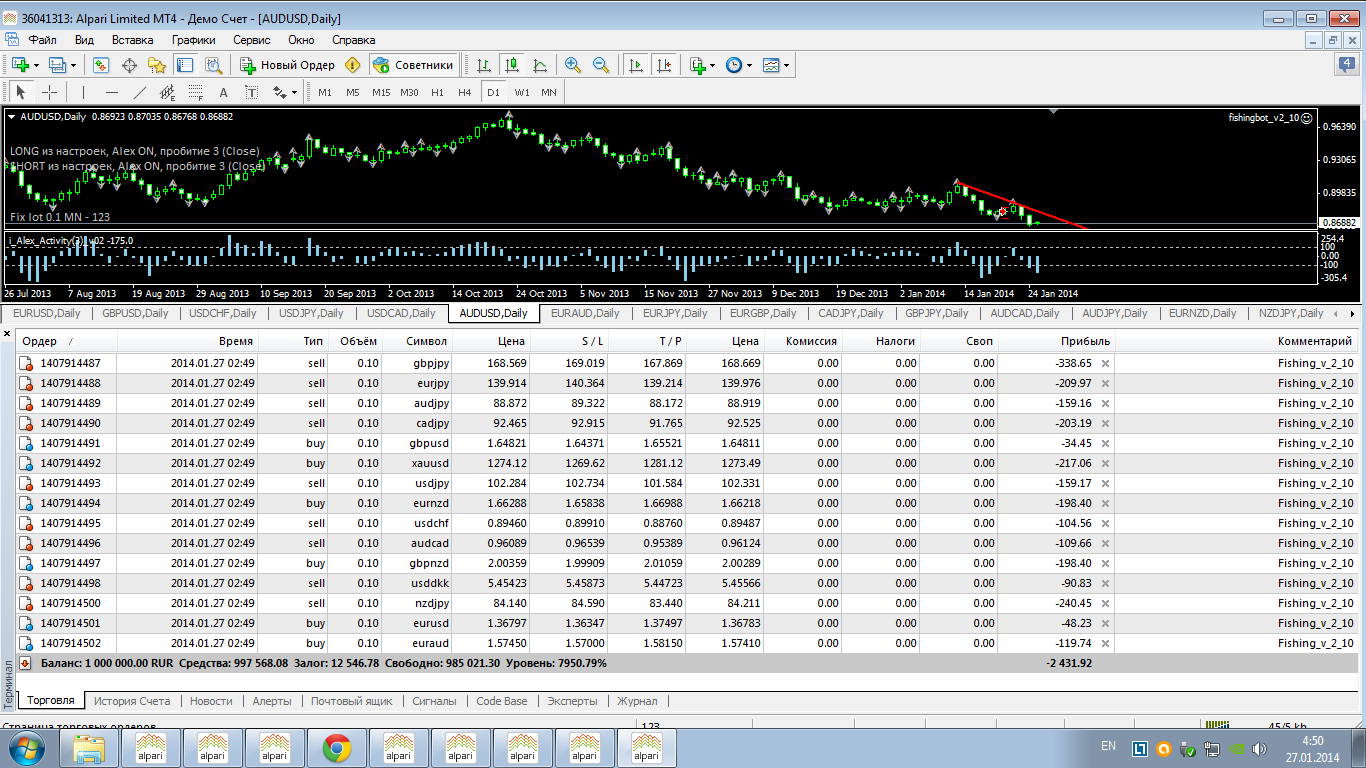The image size is (1366, 768).
Task: Click the Новый Ордер button
Action: click(287, 65)
